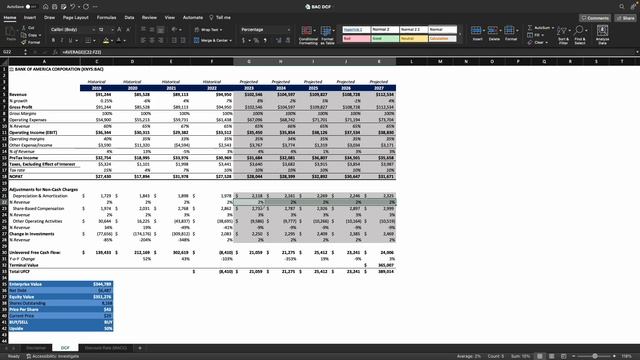
Task: Align text right in cell
Action: coord(161,40)
